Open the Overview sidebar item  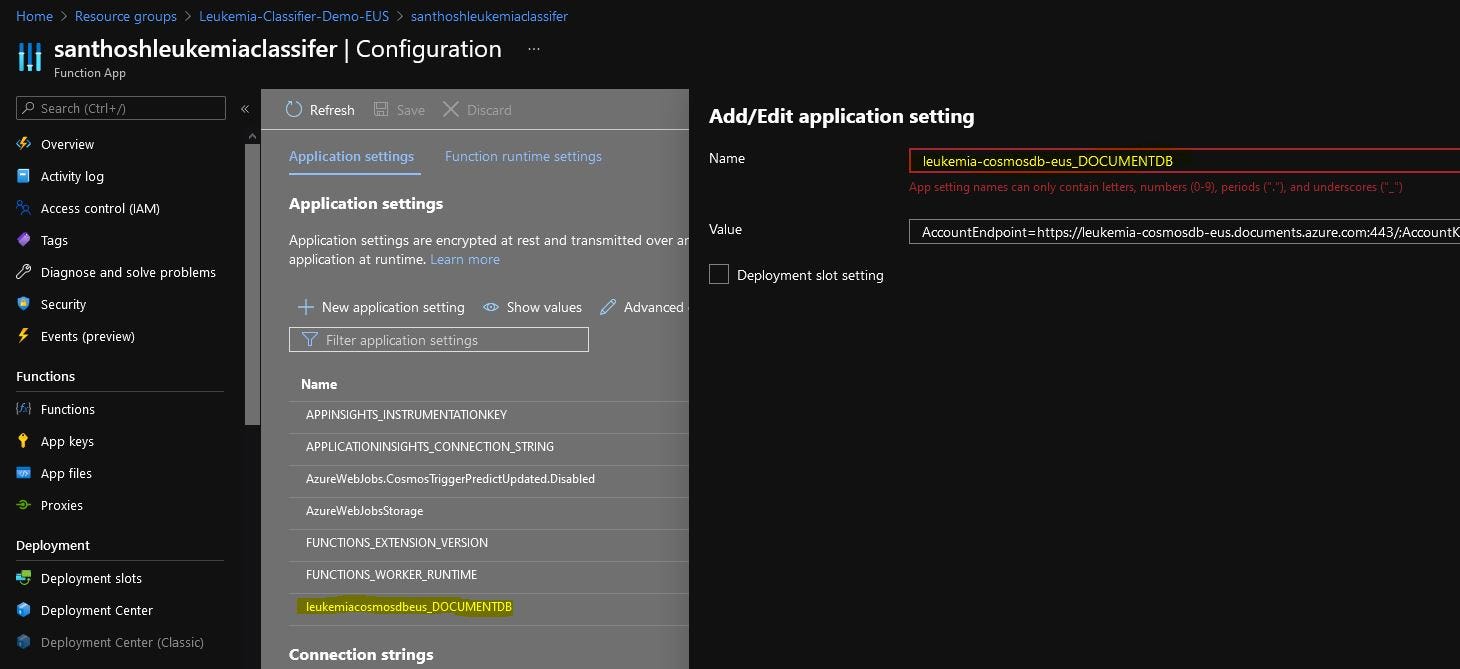67,144
